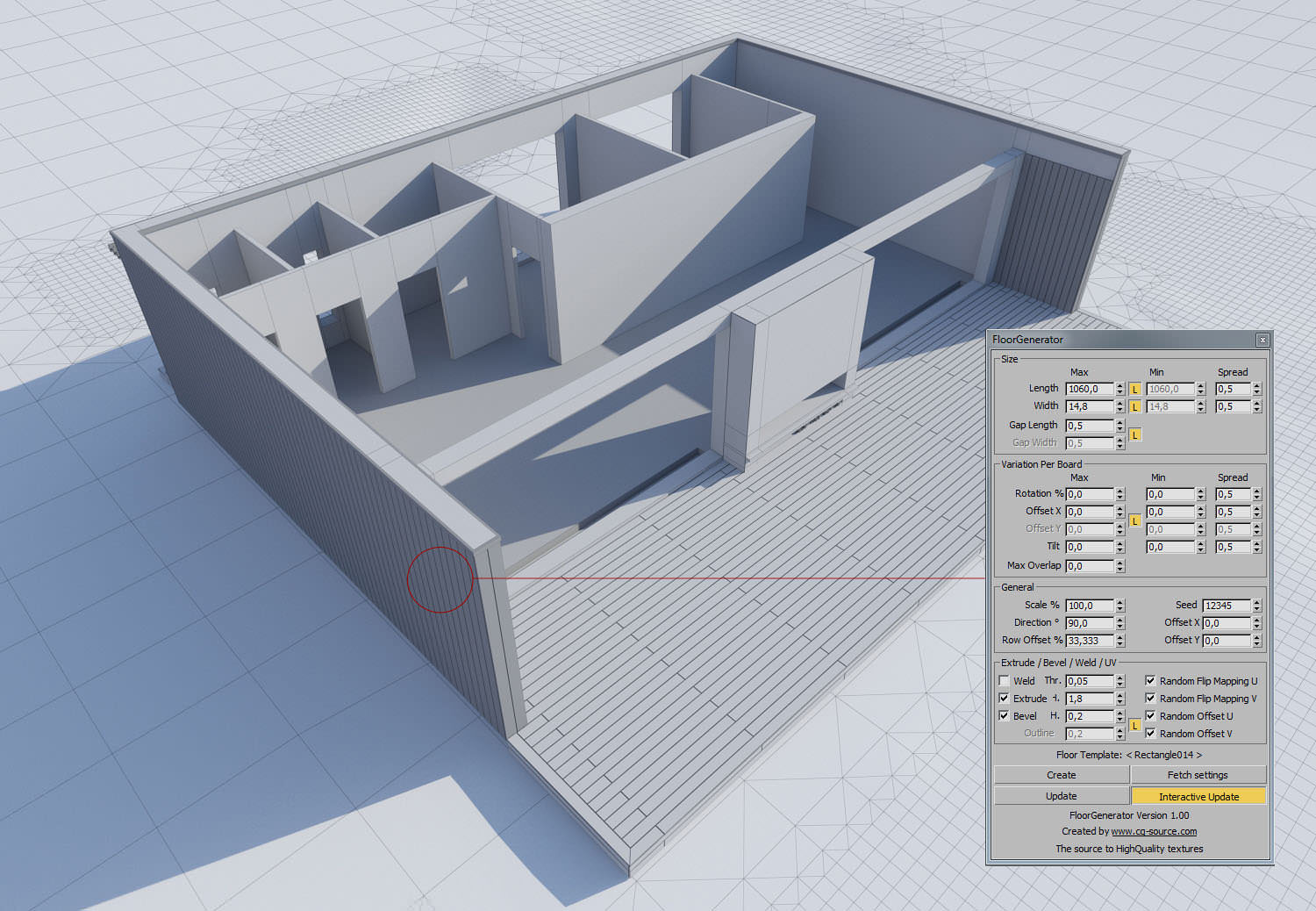The width and height of the screenshot is (1316, 911).
Task: Click the Length Max spinner arrows
Action: pos(1119,389)
